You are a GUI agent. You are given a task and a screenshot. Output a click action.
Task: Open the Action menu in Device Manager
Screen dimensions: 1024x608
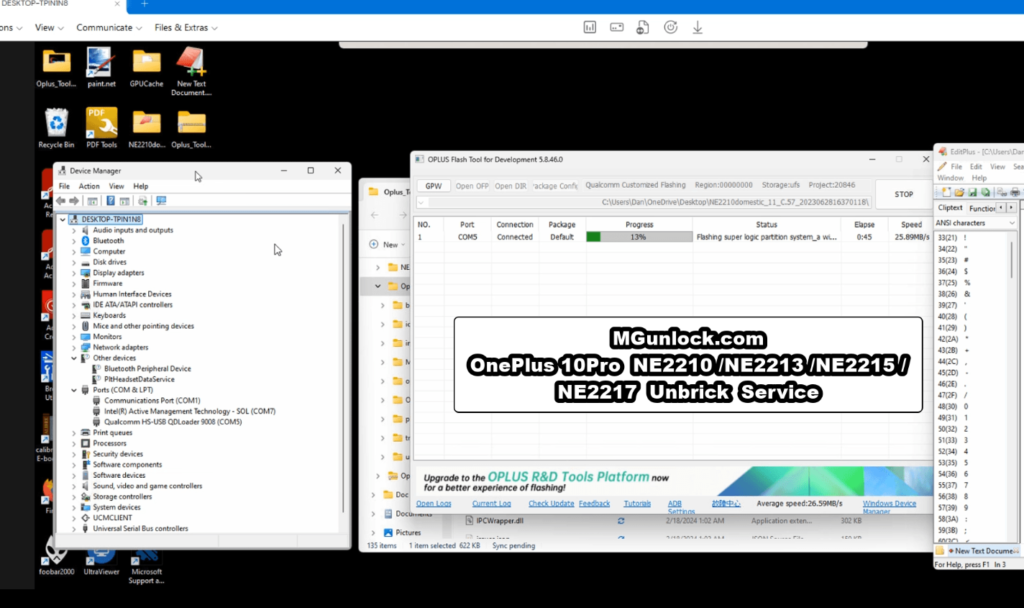(x=89, y=186)
